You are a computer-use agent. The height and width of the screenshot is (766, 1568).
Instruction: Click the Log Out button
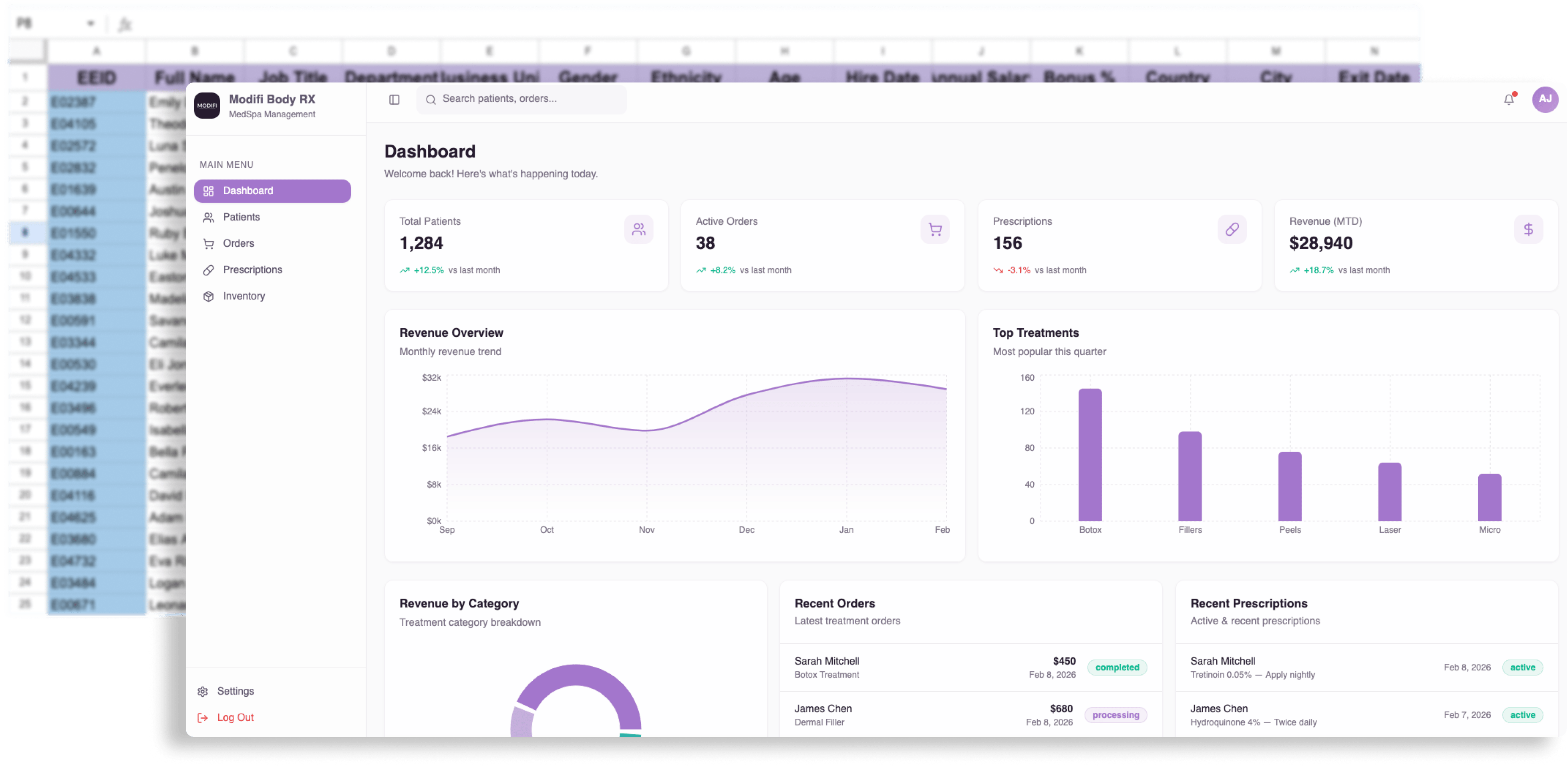point(236,717)
